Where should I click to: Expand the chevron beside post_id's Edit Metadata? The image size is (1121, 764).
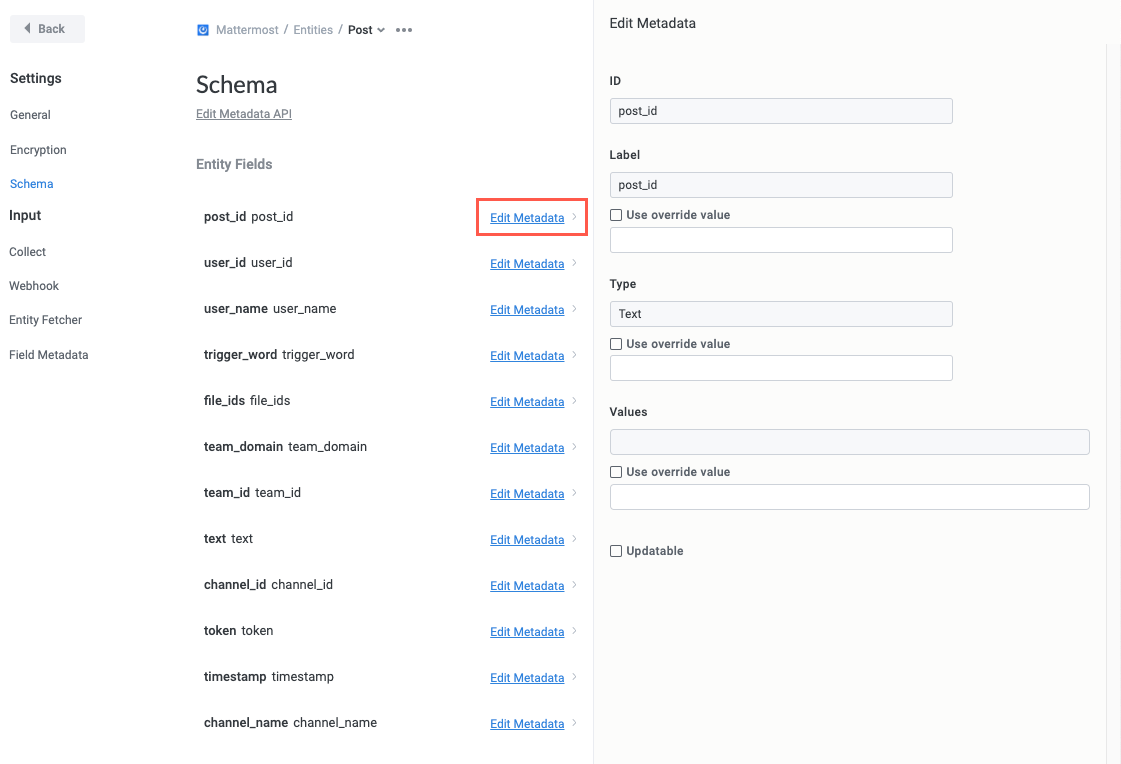click(x=572, y=217)
